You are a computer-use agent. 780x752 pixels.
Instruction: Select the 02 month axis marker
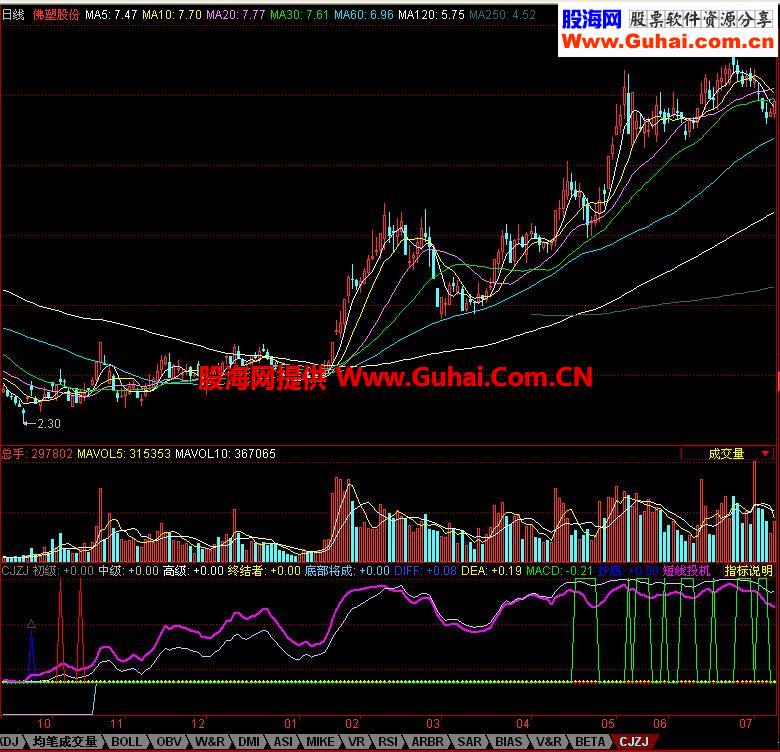click(x=352, y=724)
